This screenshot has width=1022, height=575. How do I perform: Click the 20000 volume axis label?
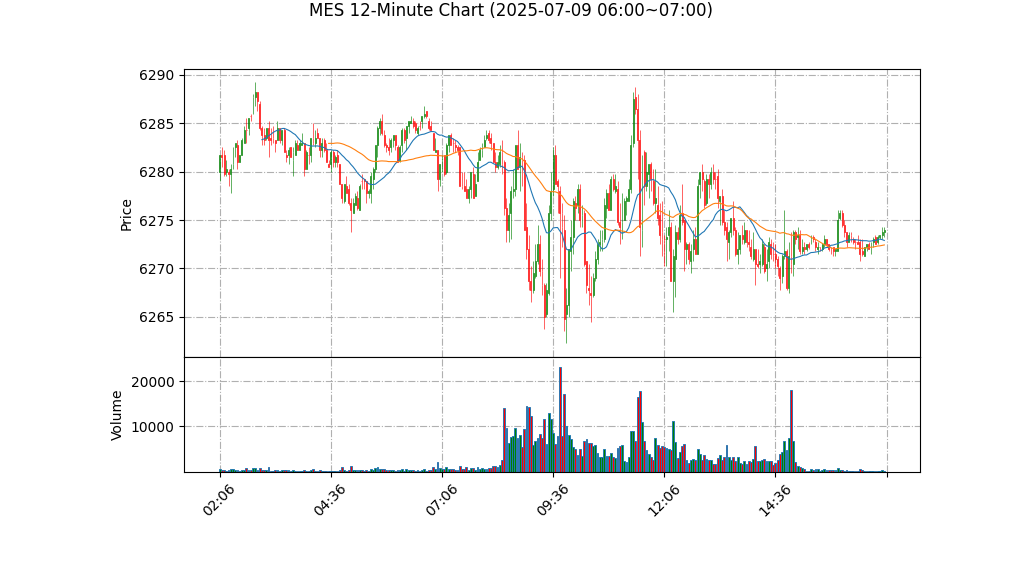coord(153,382)
